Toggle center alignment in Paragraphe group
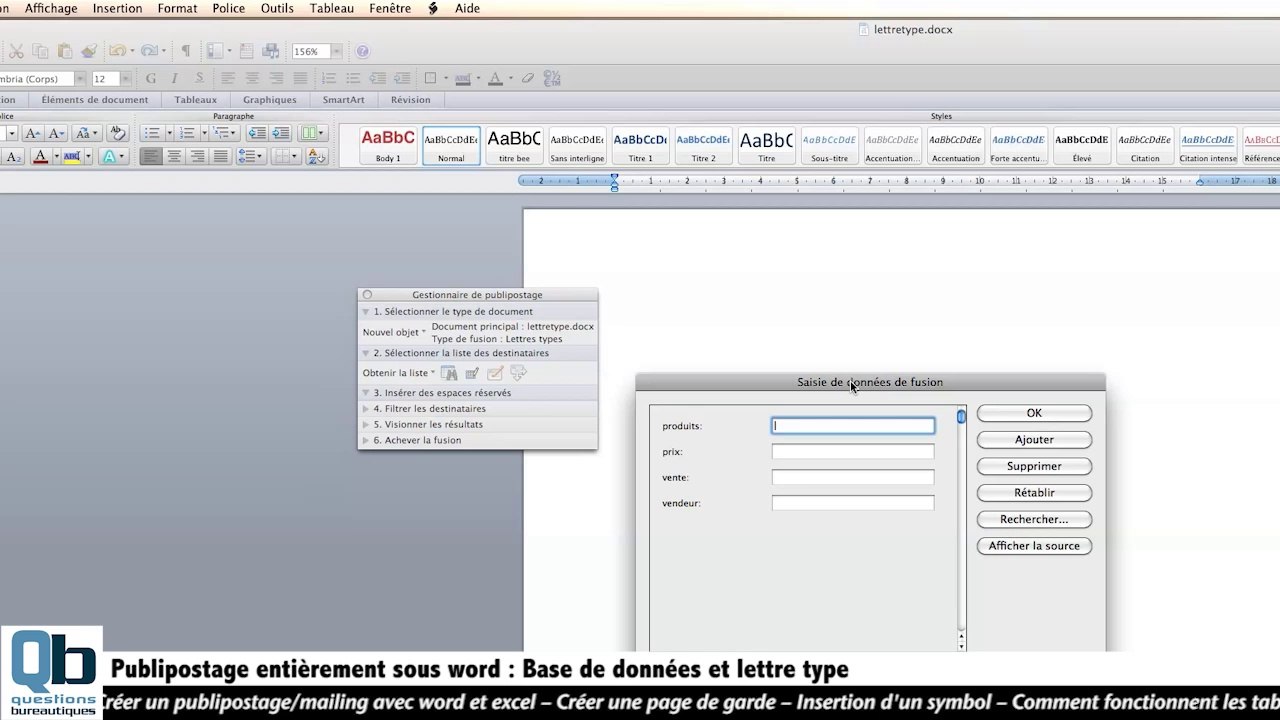1280x720 pixels. (174, 156)
